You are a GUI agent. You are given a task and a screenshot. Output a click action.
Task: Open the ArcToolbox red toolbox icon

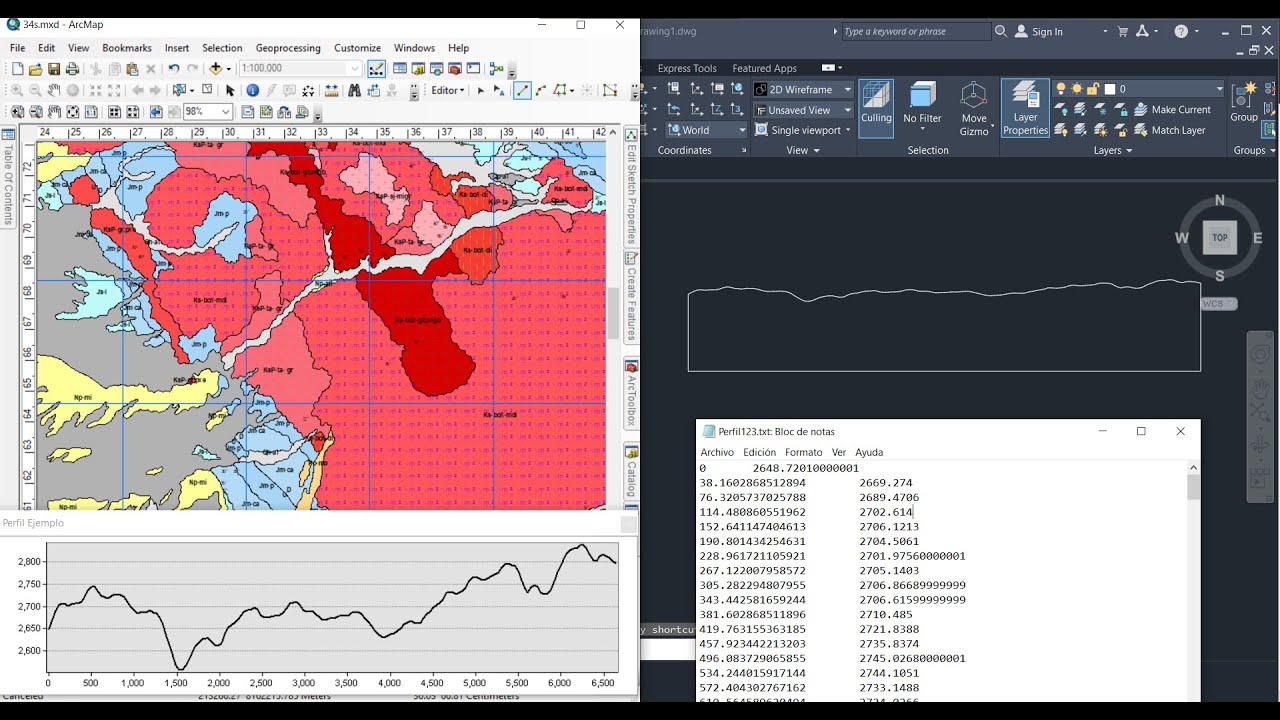[454, 68]
